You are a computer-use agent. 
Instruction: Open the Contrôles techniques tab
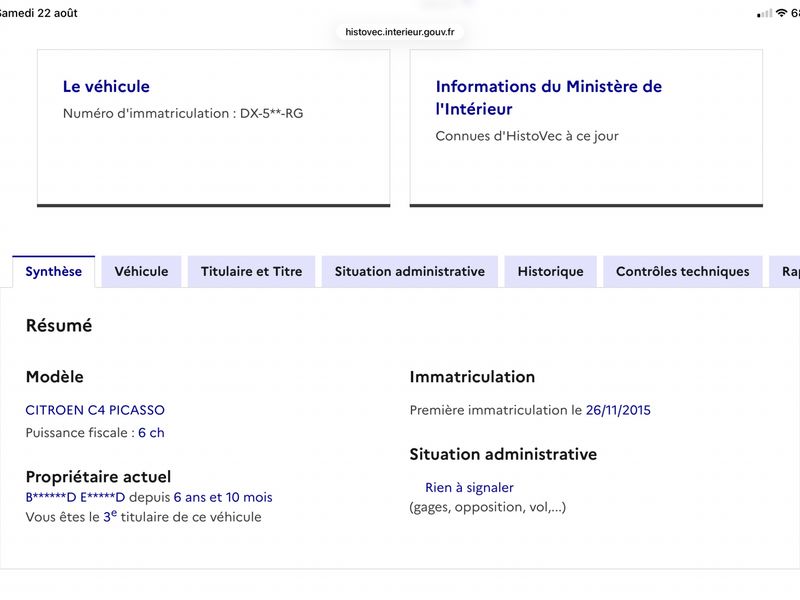click(x=683, y=271)
